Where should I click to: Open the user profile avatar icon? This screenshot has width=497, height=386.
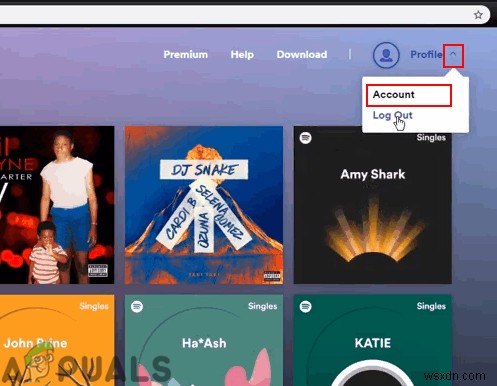[x=386, y=55]
